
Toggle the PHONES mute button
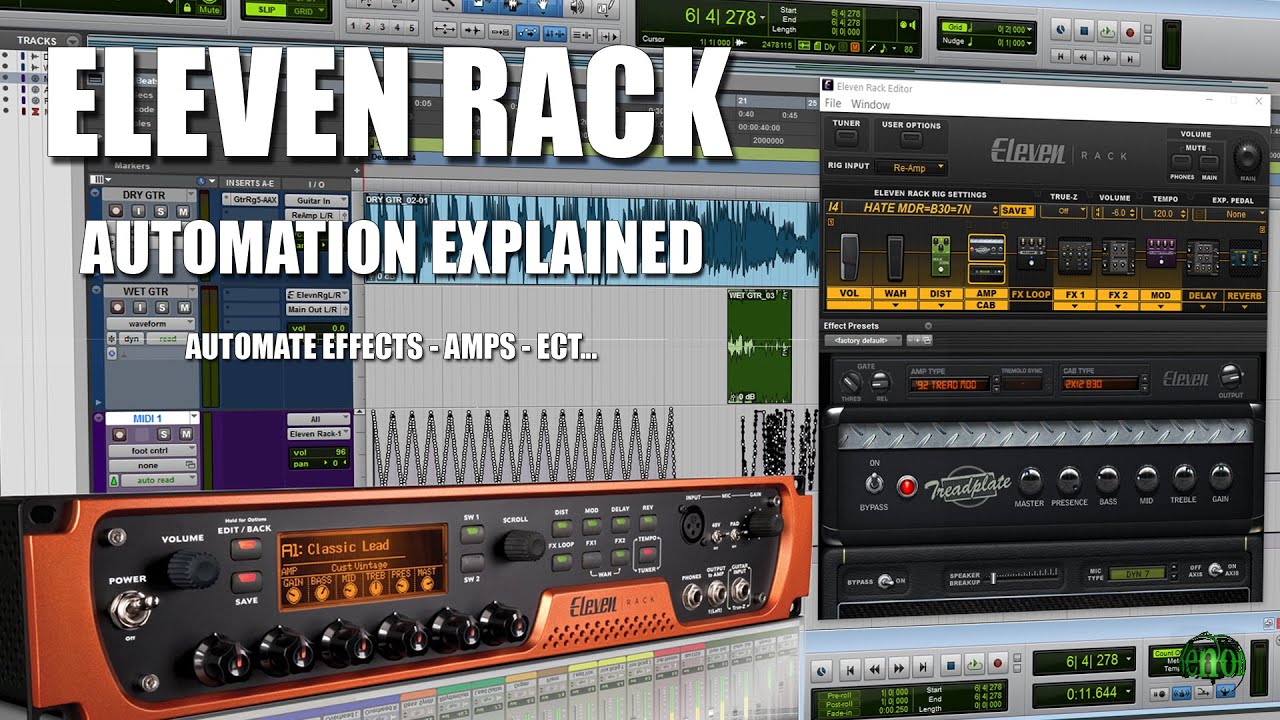pos(1183,161)
